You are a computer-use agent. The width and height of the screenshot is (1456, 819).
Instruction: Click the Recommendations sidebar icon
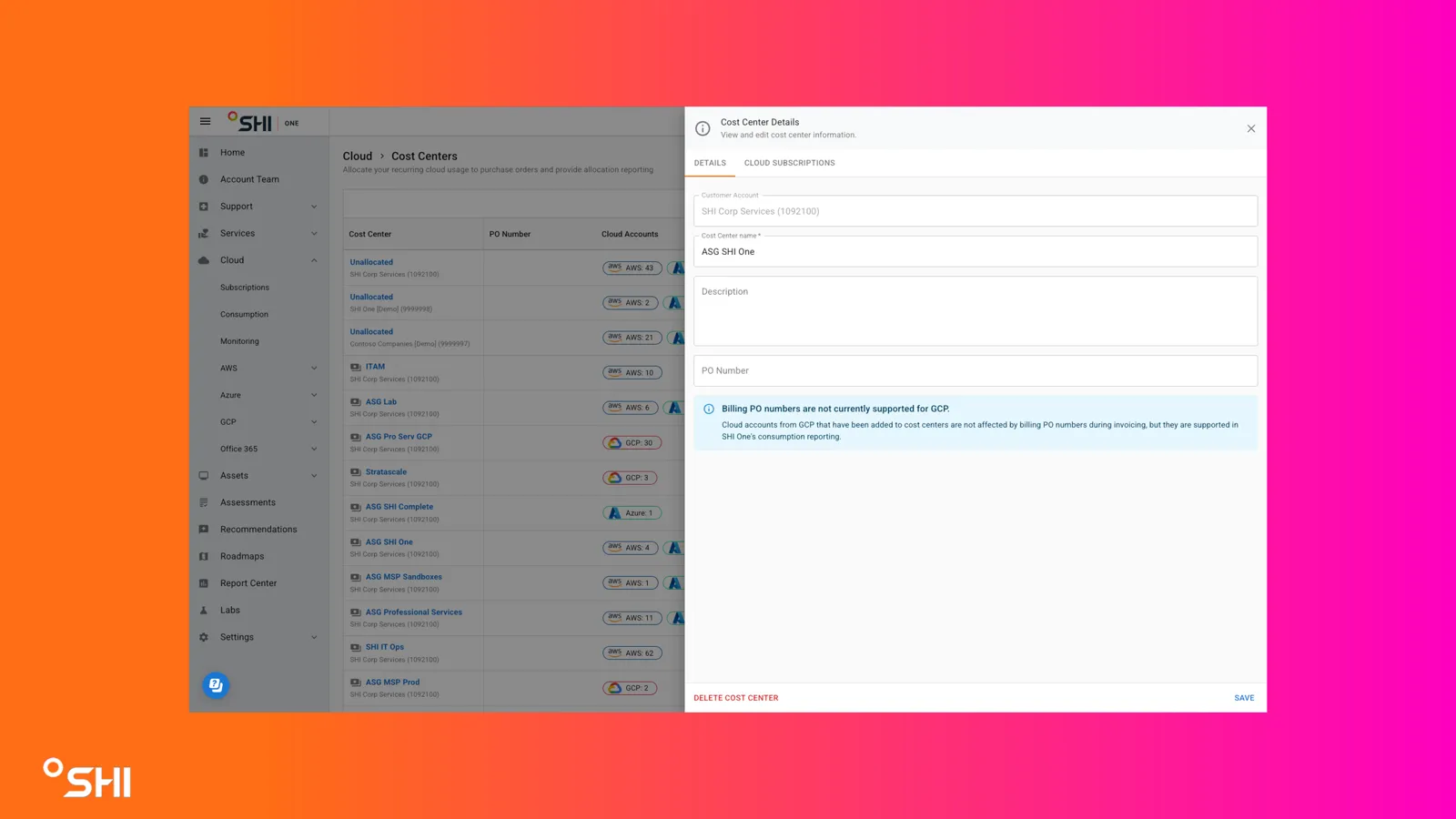point(204,530)
